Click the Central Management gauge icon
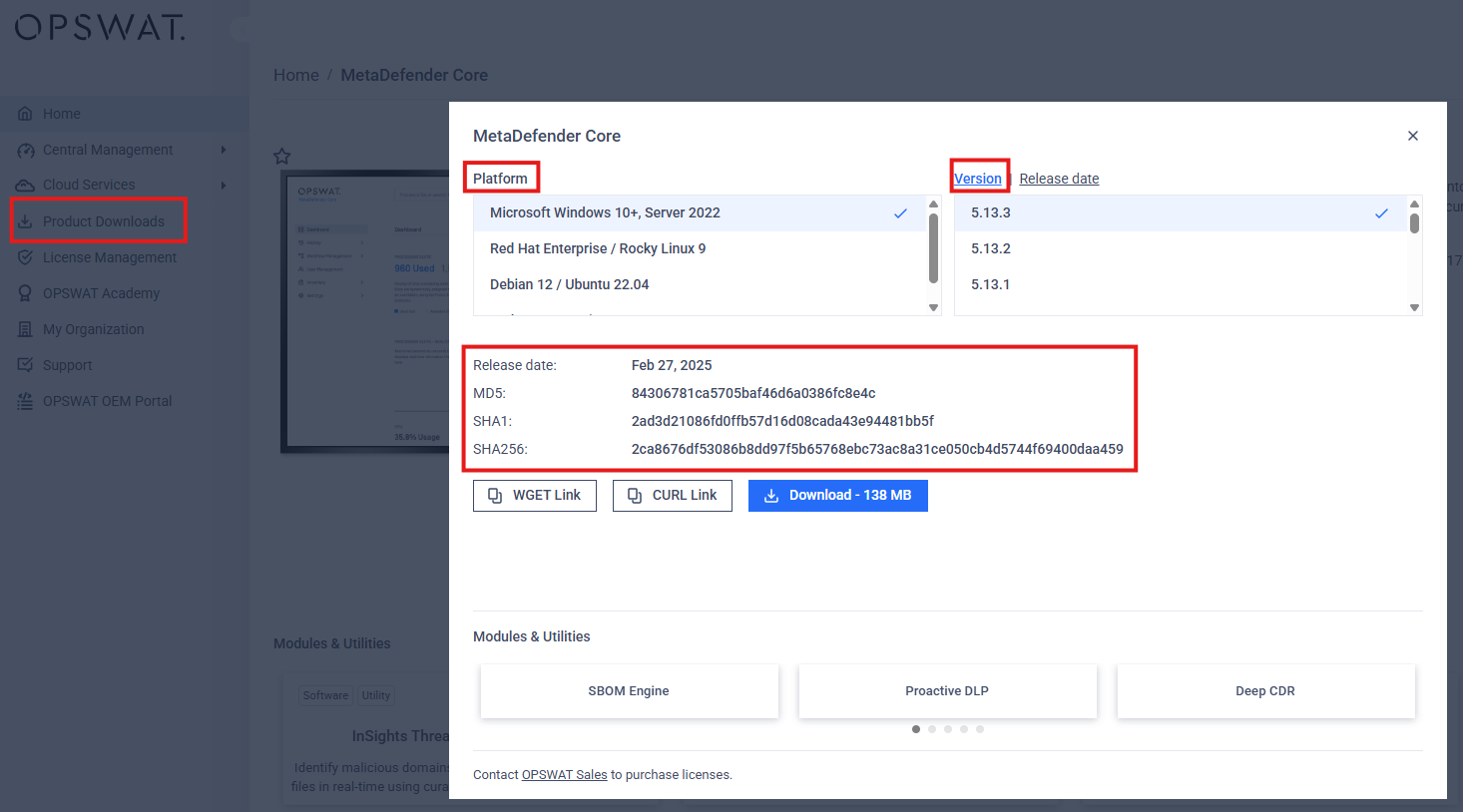This screenshot has width=1463, height=812. (x=26, y=150)
